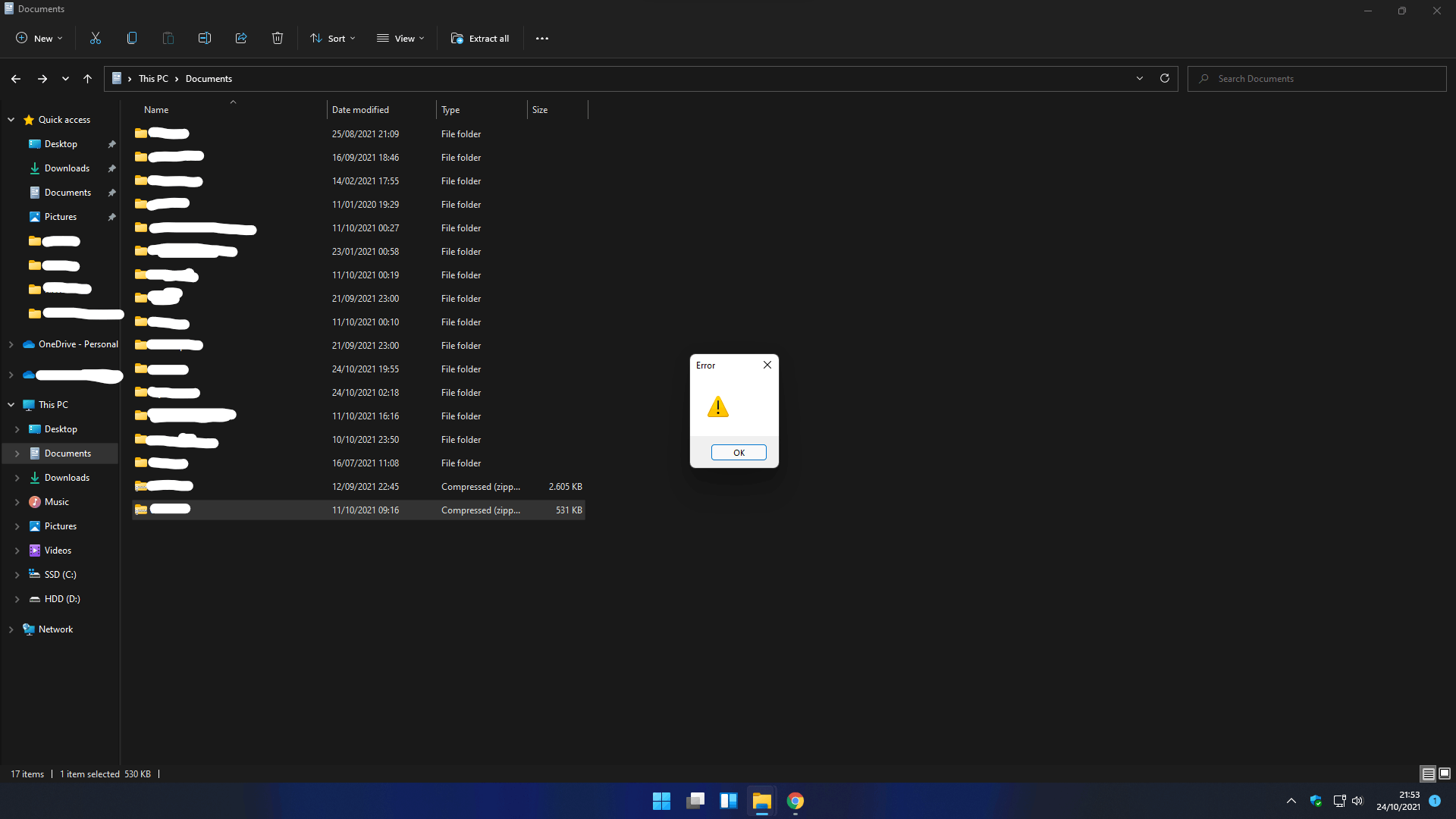Viewport: 1456px width, 819px height.
Task: Open the New dropdown menu
Action: (39, 38)
